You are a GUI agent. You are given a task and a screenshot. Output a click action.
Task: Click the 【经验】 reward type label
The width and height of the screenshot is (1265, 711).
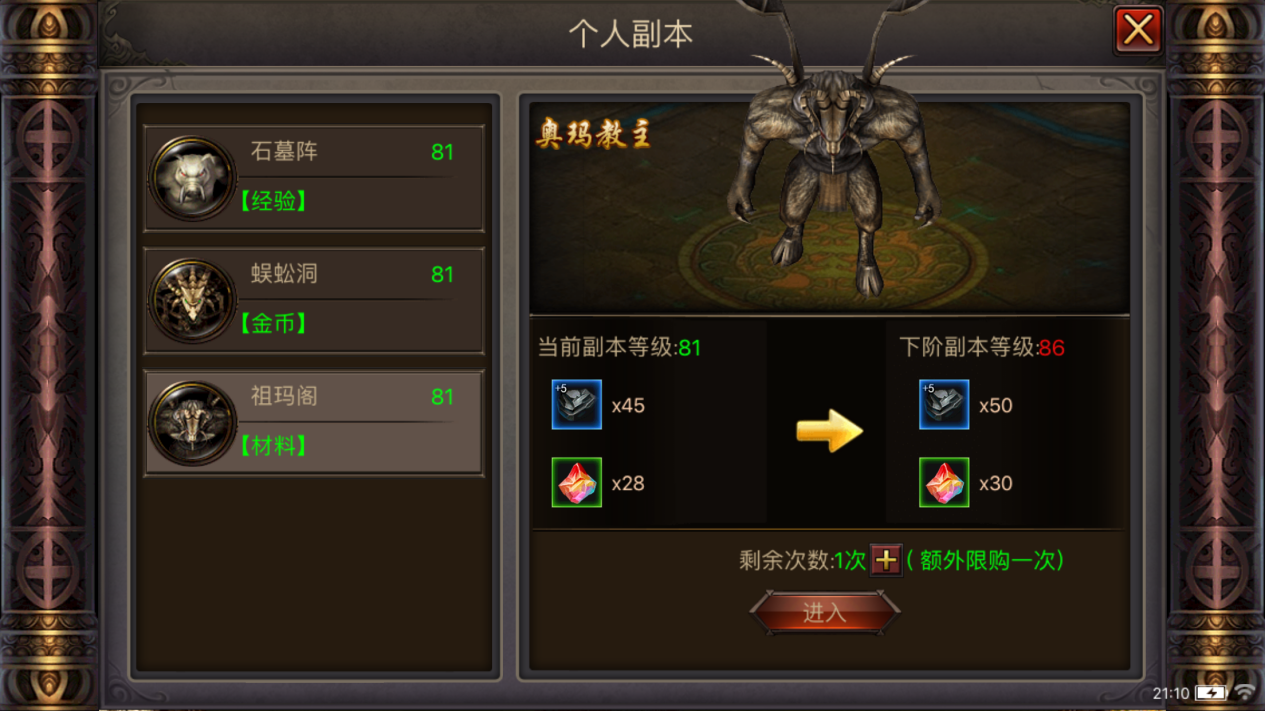pyautogui.click(x=274, y=201)
